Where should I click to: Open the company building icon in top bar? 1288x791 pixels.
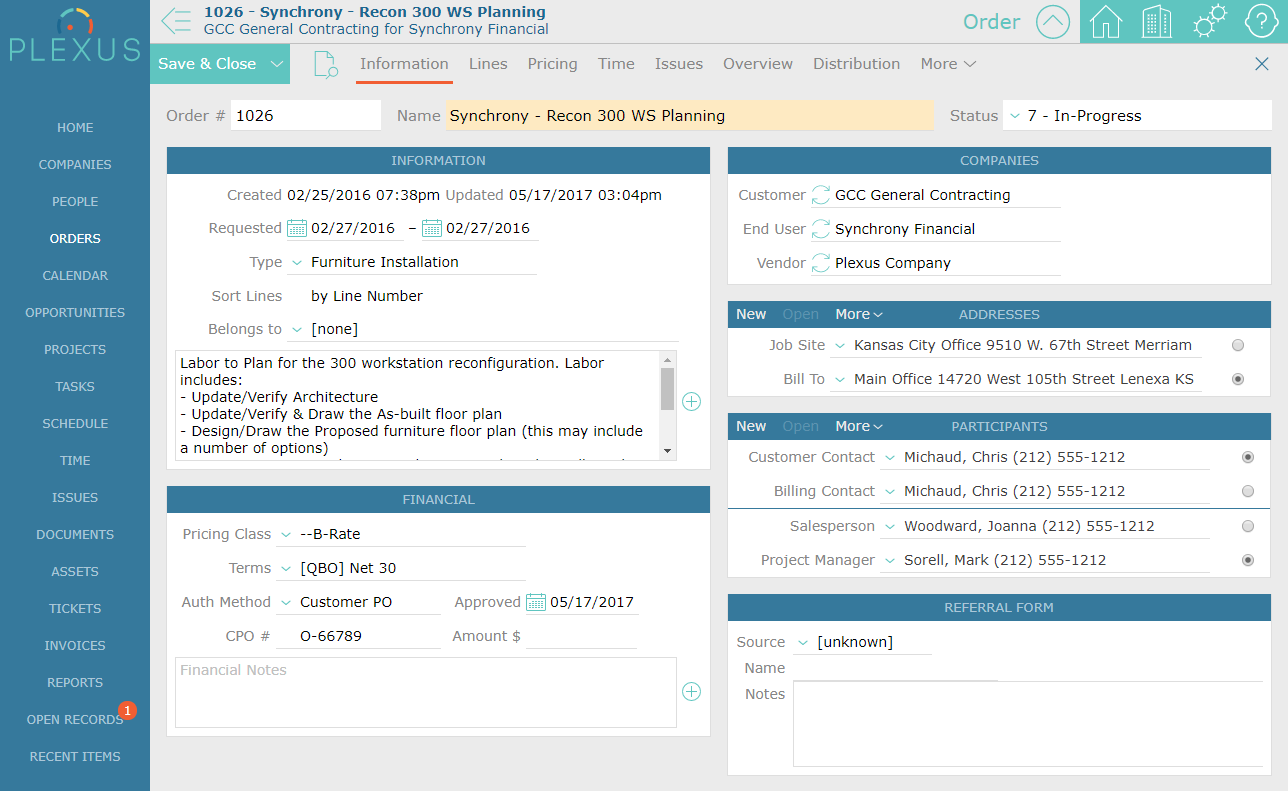click(1157, 21)
